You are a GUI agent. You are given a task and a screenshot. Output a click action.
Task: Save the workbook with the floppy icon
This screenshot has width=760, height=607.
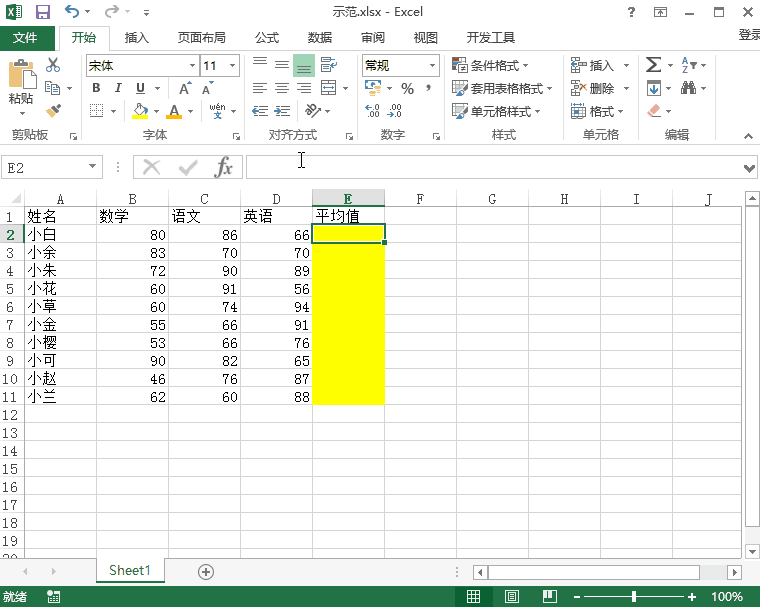pyautogui.click(x=43, y=12)
